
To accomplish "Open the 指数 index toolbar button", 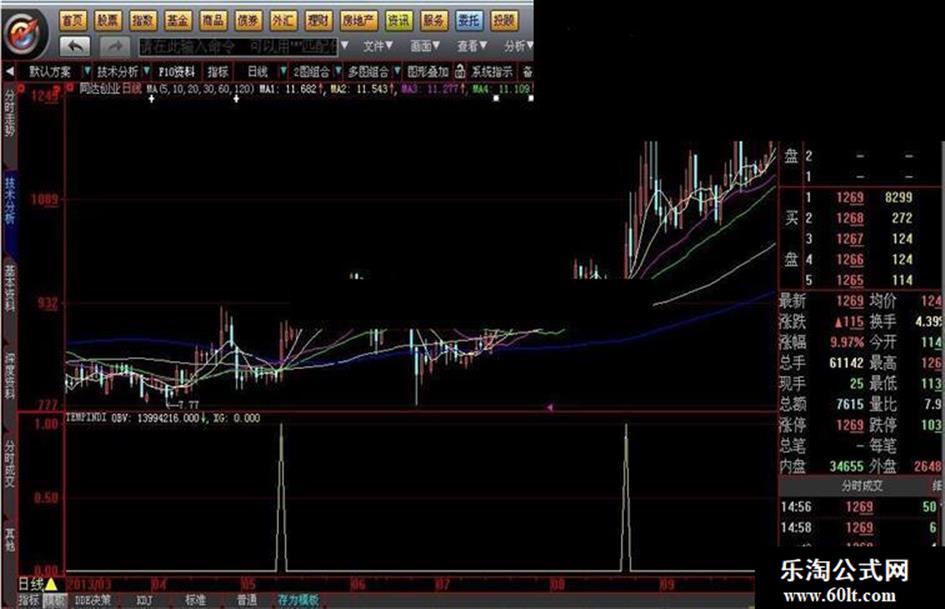I will [143, 21].
